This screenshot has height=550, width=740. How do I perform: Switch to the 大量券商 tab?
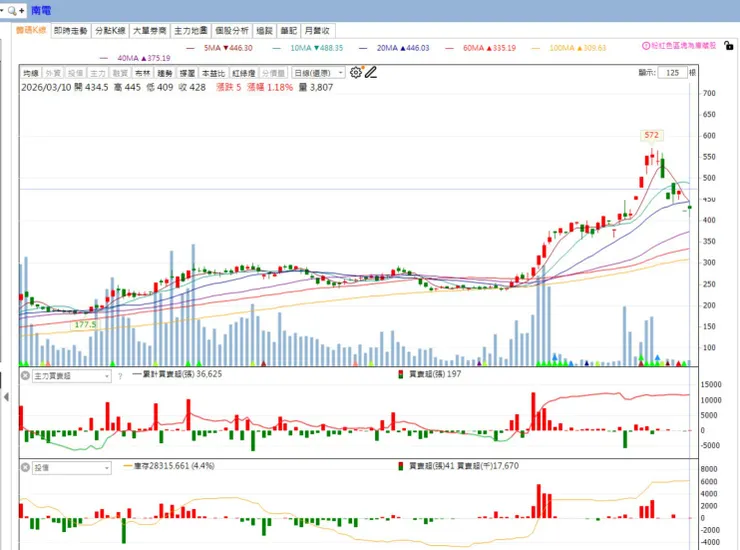(150, 31)
